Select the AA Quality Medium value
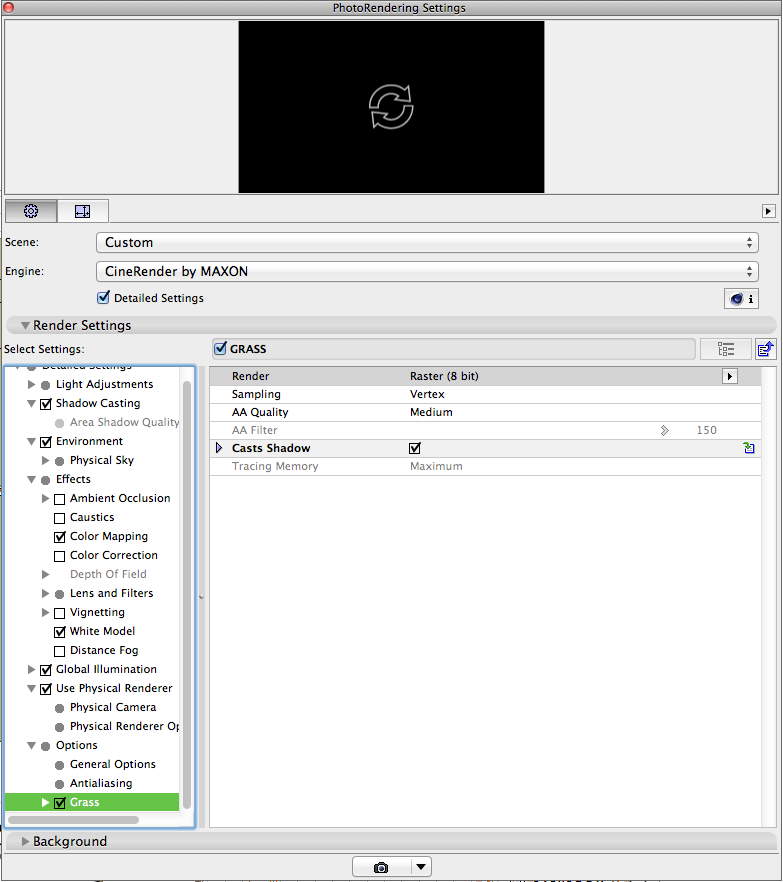This screenshot has width=783, height=882. tap(431, 412)
